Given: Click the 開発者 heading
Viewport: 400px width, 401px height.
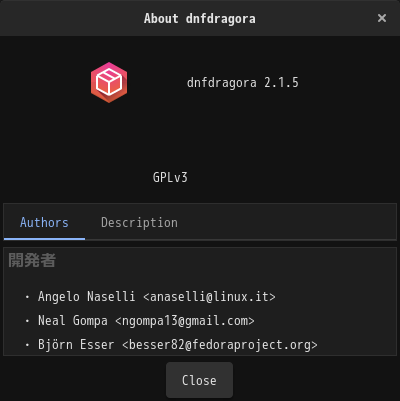Looking at the screenshot, I should (x=32, y=260).
